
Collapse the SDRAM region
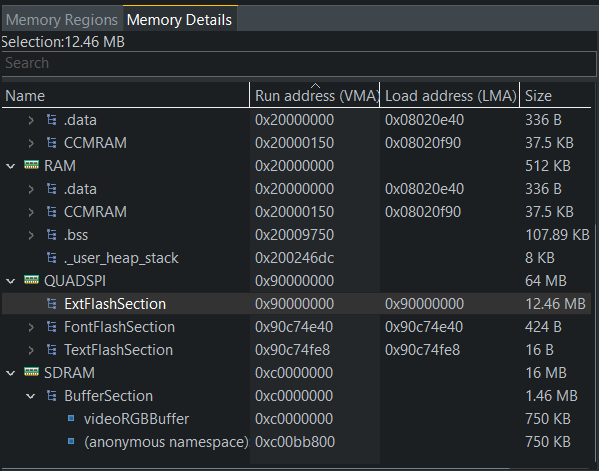[11, 373]
